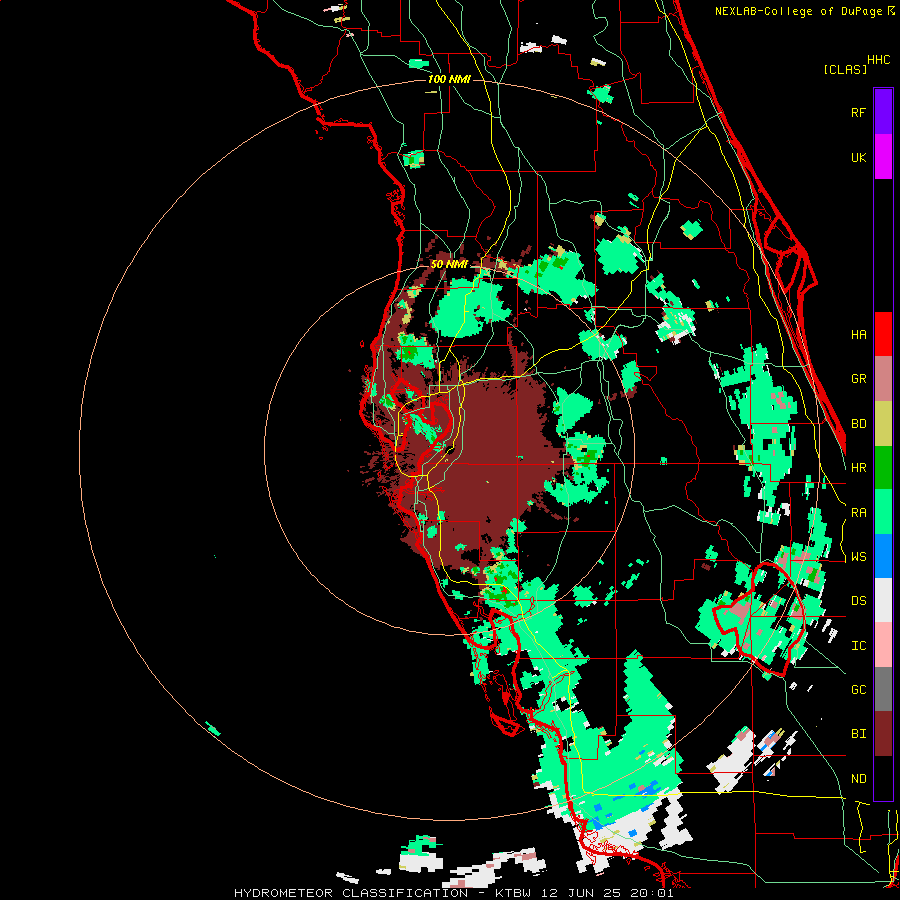Click the ND legend label
This screenshot has height=900, width=900.
point(858,779)
